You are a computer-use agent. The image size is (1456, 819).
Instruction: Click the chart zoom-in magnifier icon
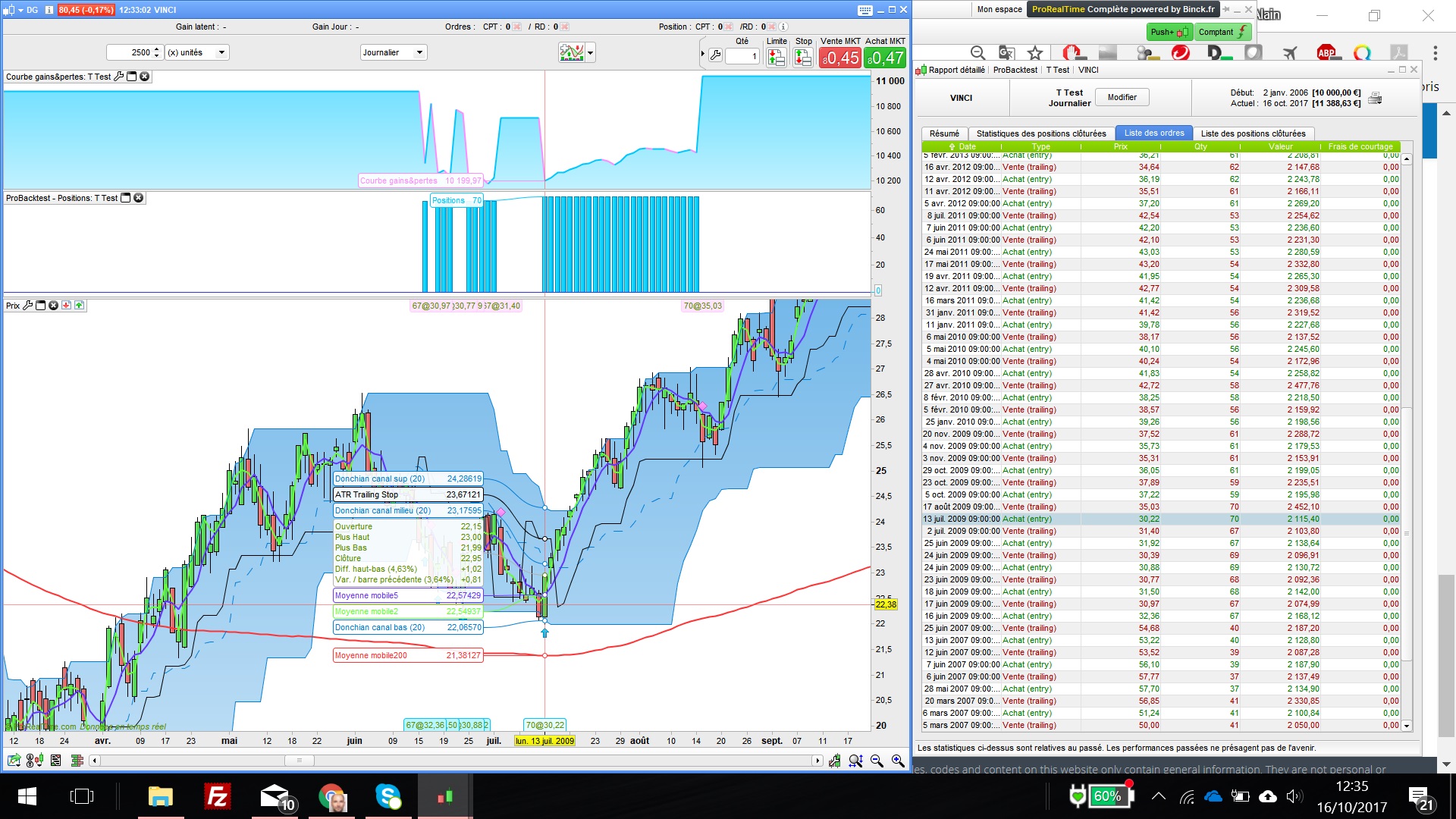(x=898, y=761)
